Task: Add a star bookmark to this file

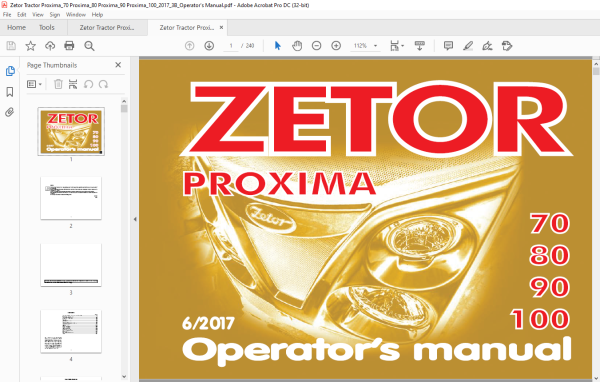Action: [31, 46]
